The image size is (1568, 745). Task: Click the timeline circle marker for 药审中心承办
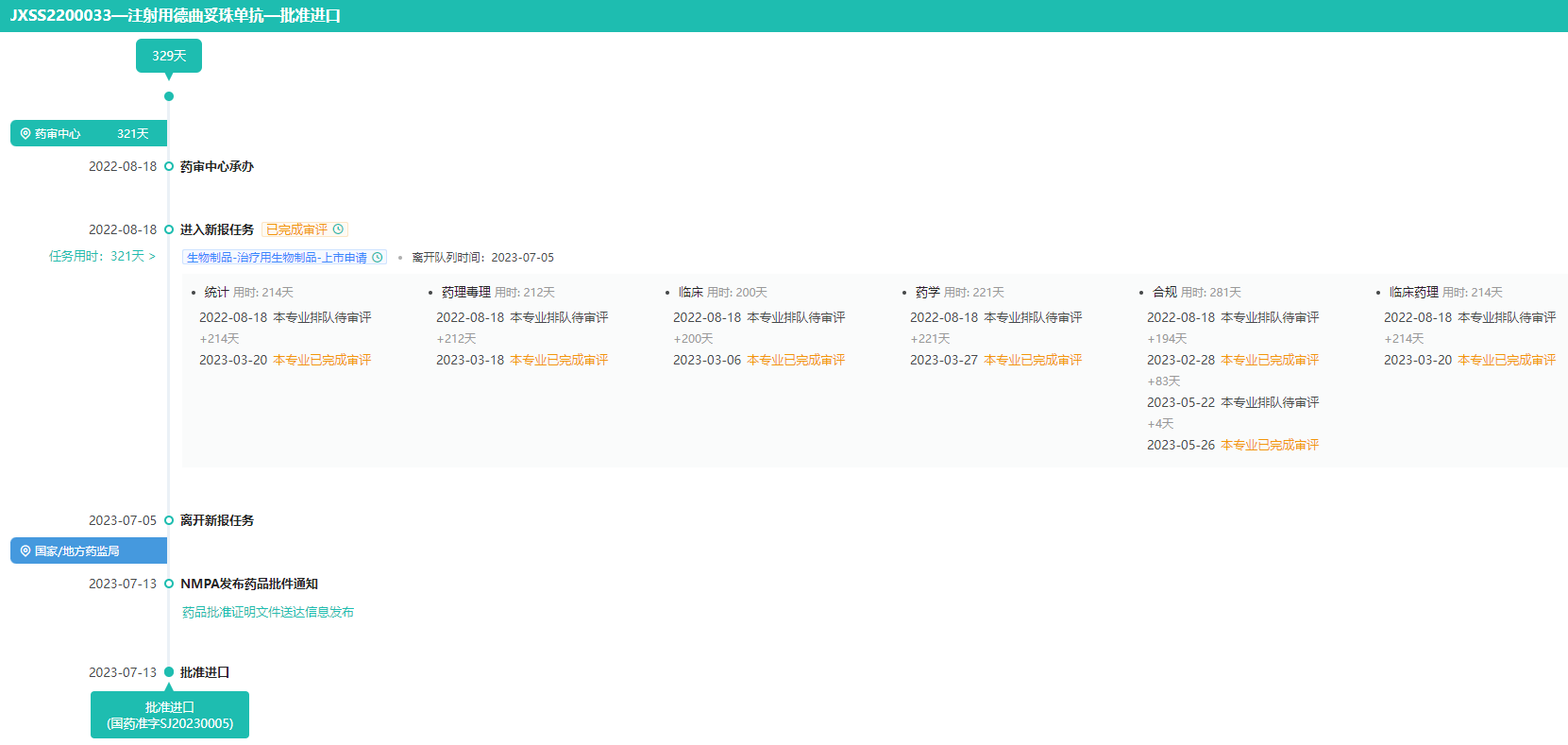(169, 166)
